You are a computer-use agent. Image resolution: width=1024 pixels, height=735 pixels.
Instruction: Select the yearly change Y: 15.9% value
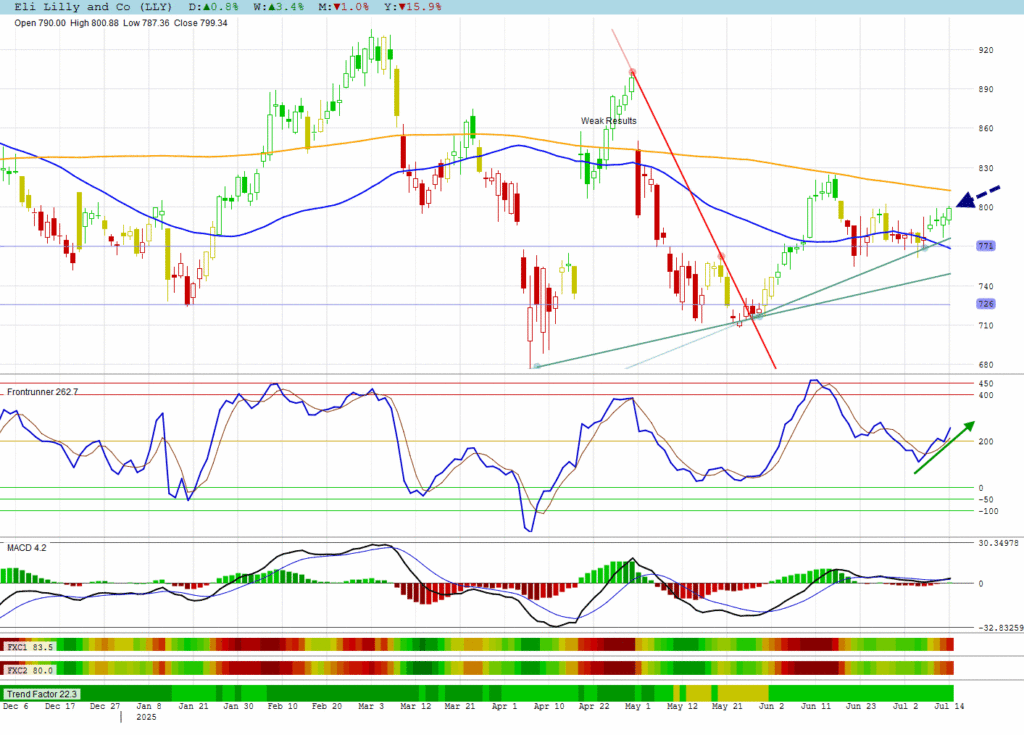(x=413, y=7)
